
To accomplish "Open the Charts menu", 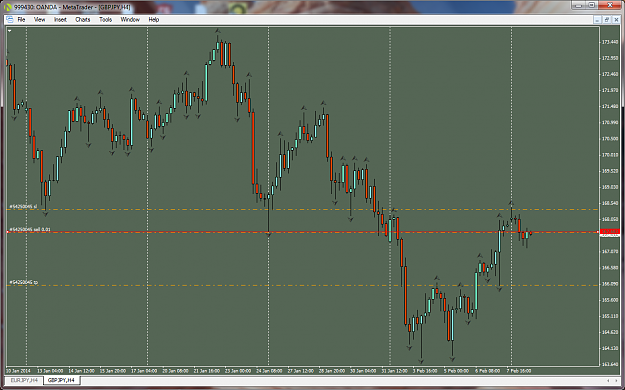I will coord(83,20).
